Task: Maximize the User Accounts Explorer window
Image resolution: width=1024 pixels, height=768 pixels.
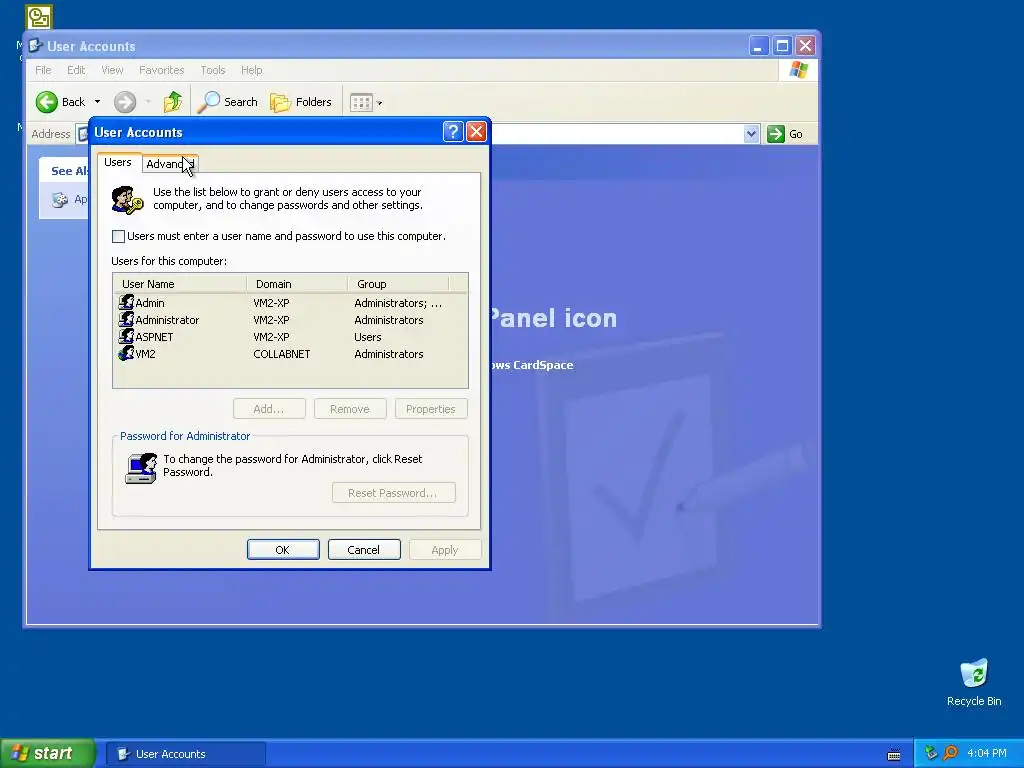Action: pyautogui.click(x=782, y=46)
